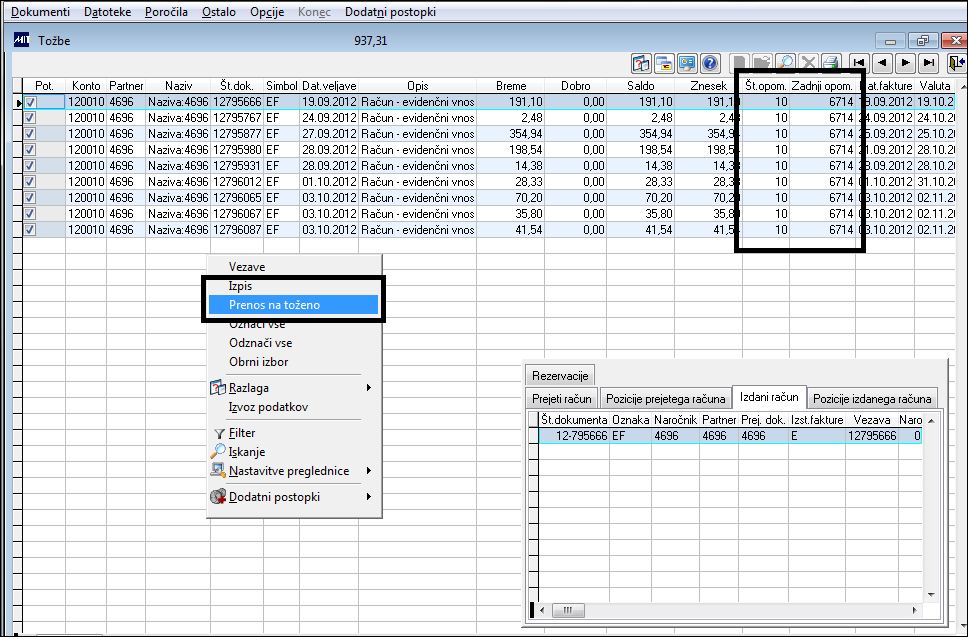Jump to last record arrow button
This screenshot has width=968, height=637.
[x=928, y=63]
